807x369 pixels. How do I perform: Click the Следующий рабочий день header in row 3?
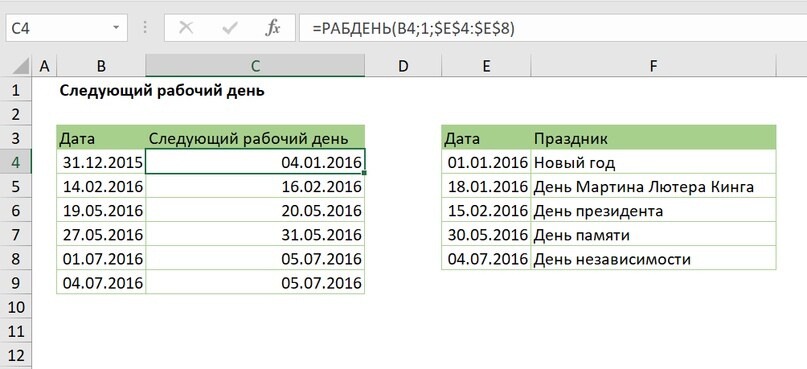[255, 137]
